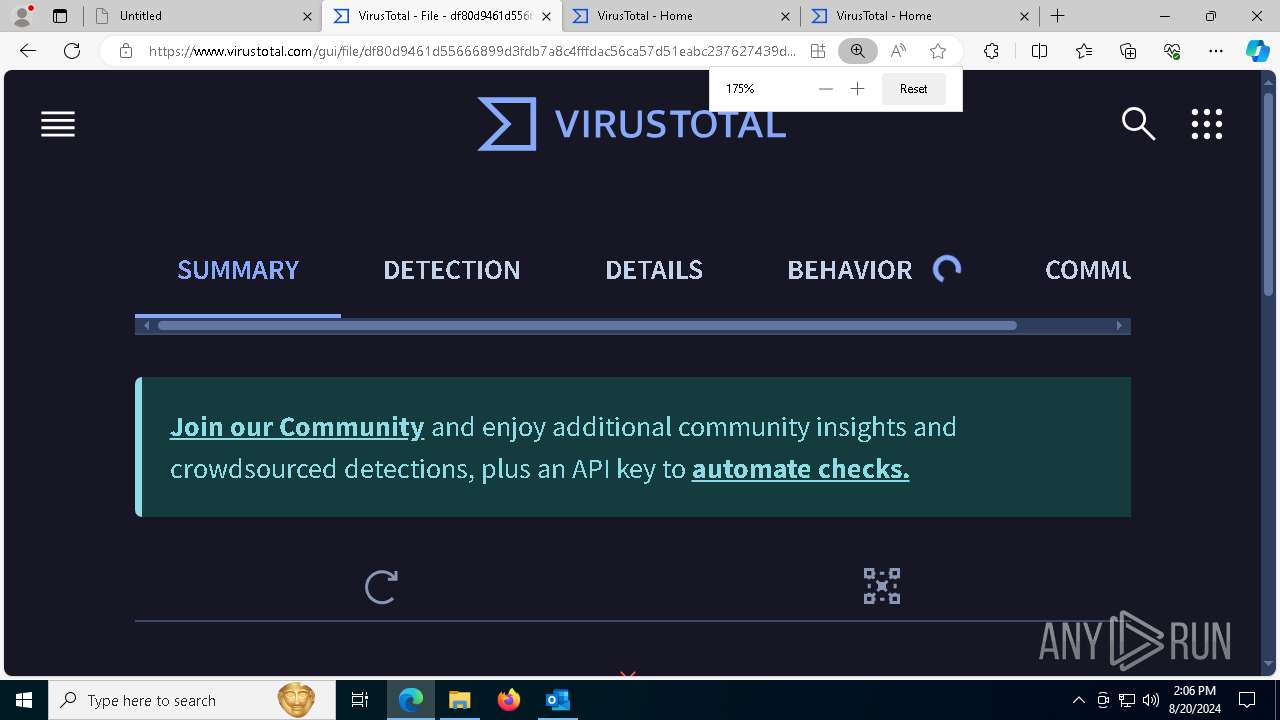
Task: Open the browser Extensions icon
Action: tap(991, 51)
